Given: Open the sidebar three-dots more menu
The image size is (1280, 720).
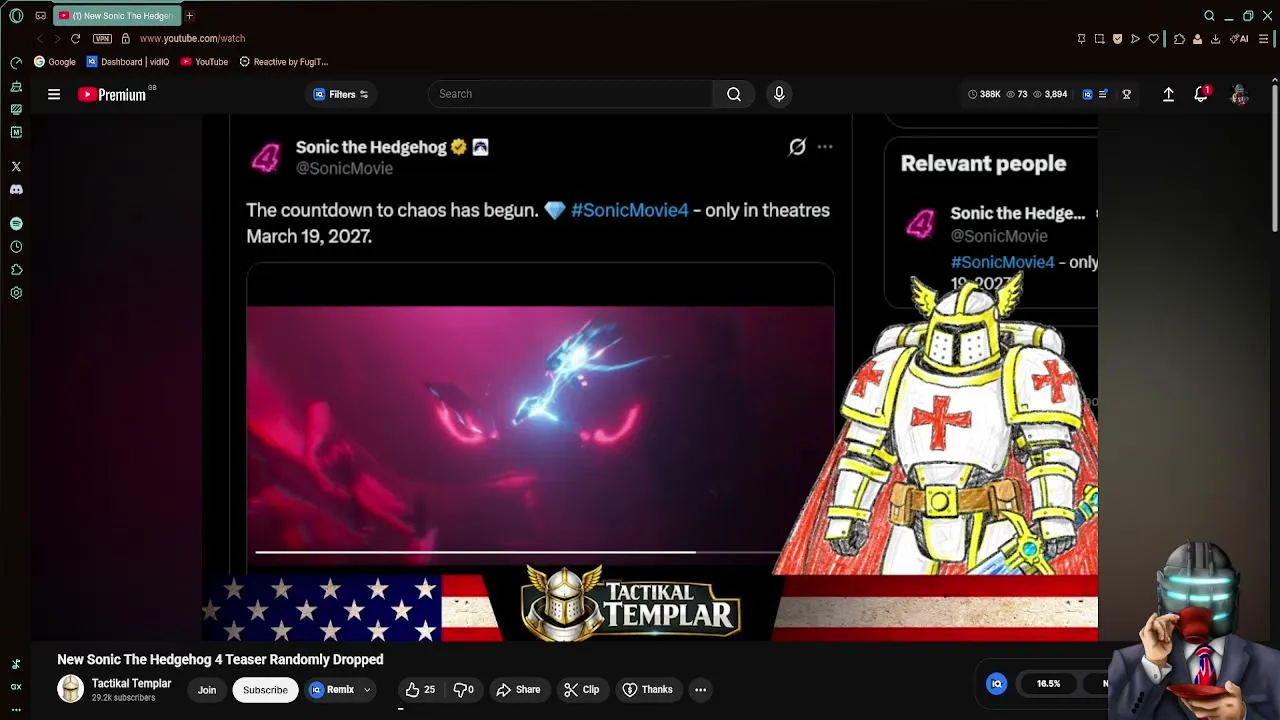Looking at the screenshot, I should (16, 709).
